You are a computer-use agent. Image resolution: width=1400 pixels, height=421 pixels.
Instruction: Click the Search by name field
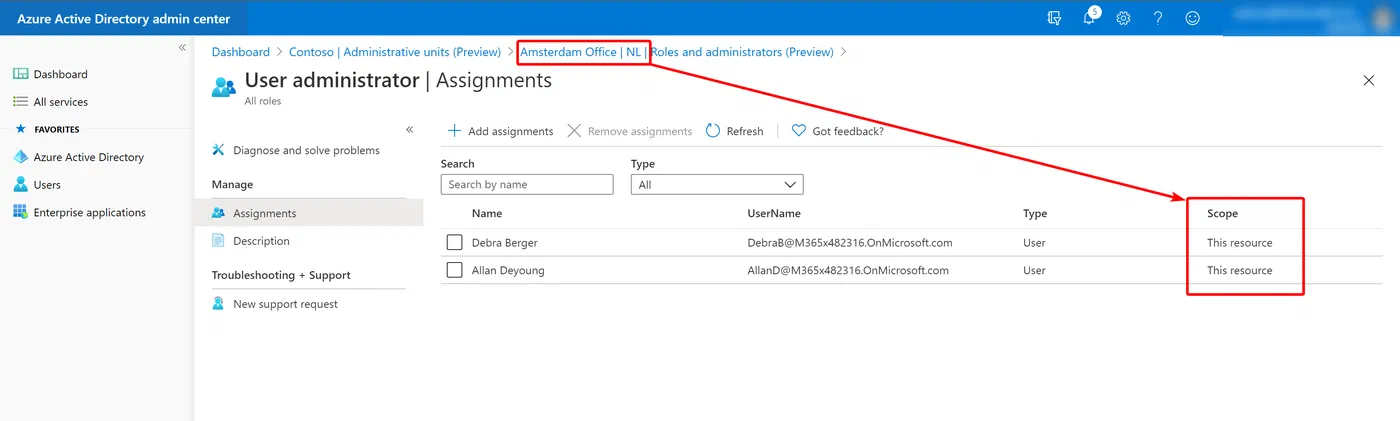527,184
